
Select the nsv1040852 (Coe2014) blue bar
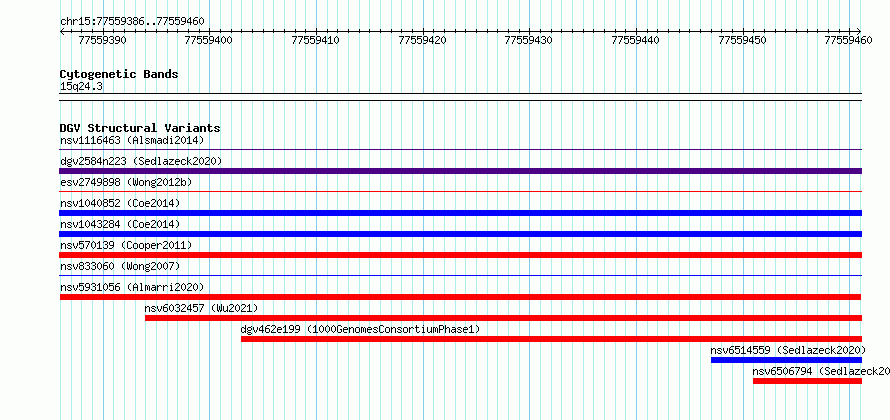click(460, 213)
